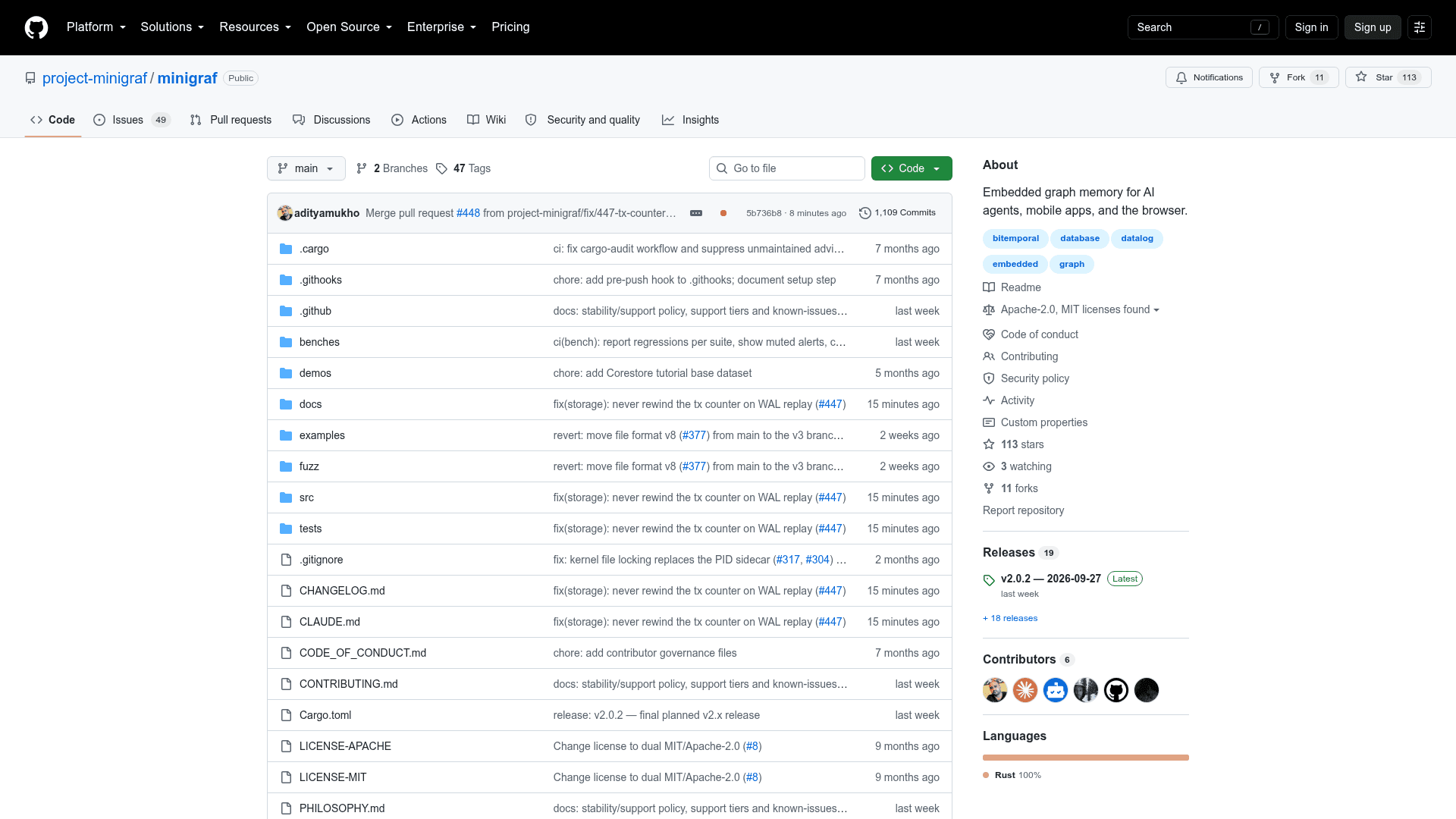View the first contributor avatar
Image resolution: width=1456 pixels, height=819 pixels.
pos(995,690)
